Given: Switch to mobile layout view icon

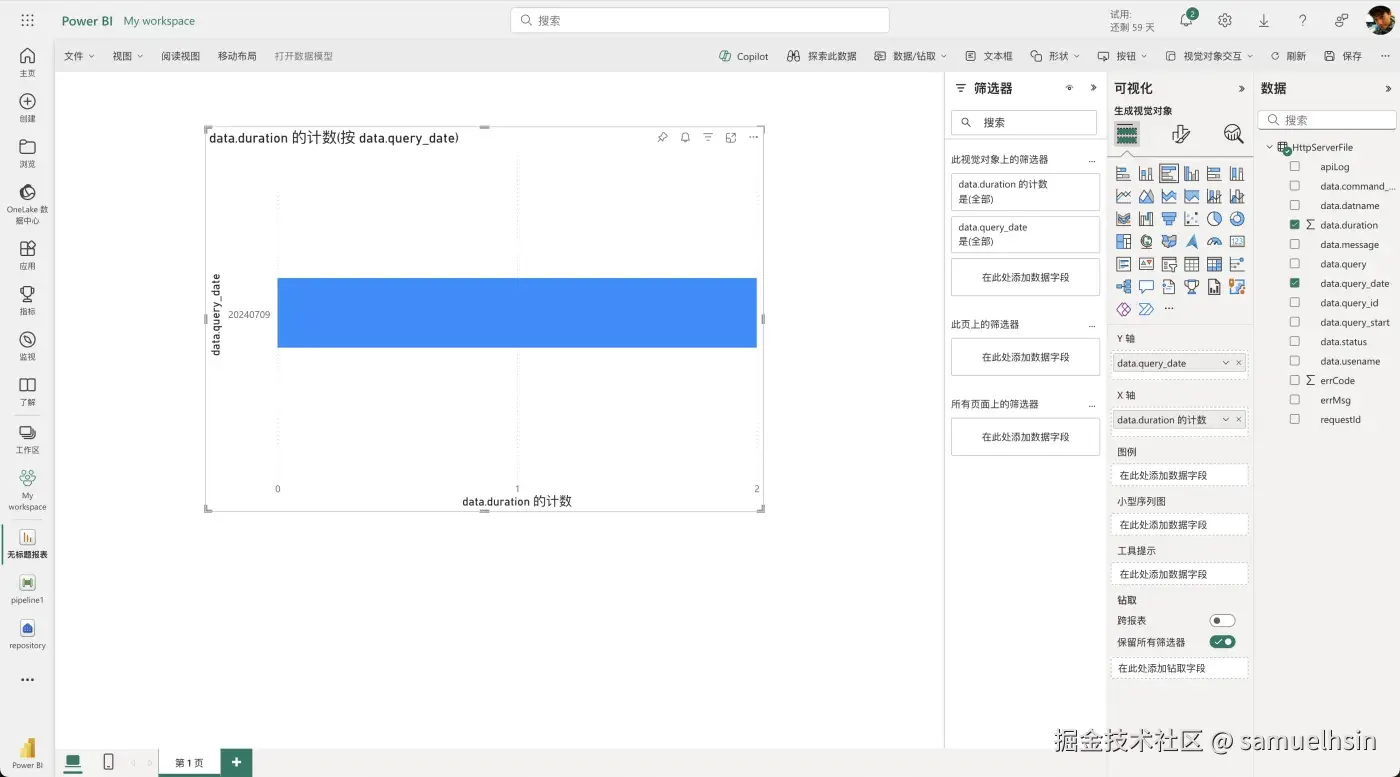Looking at the screenshot, I should click(x=108, y=762).
